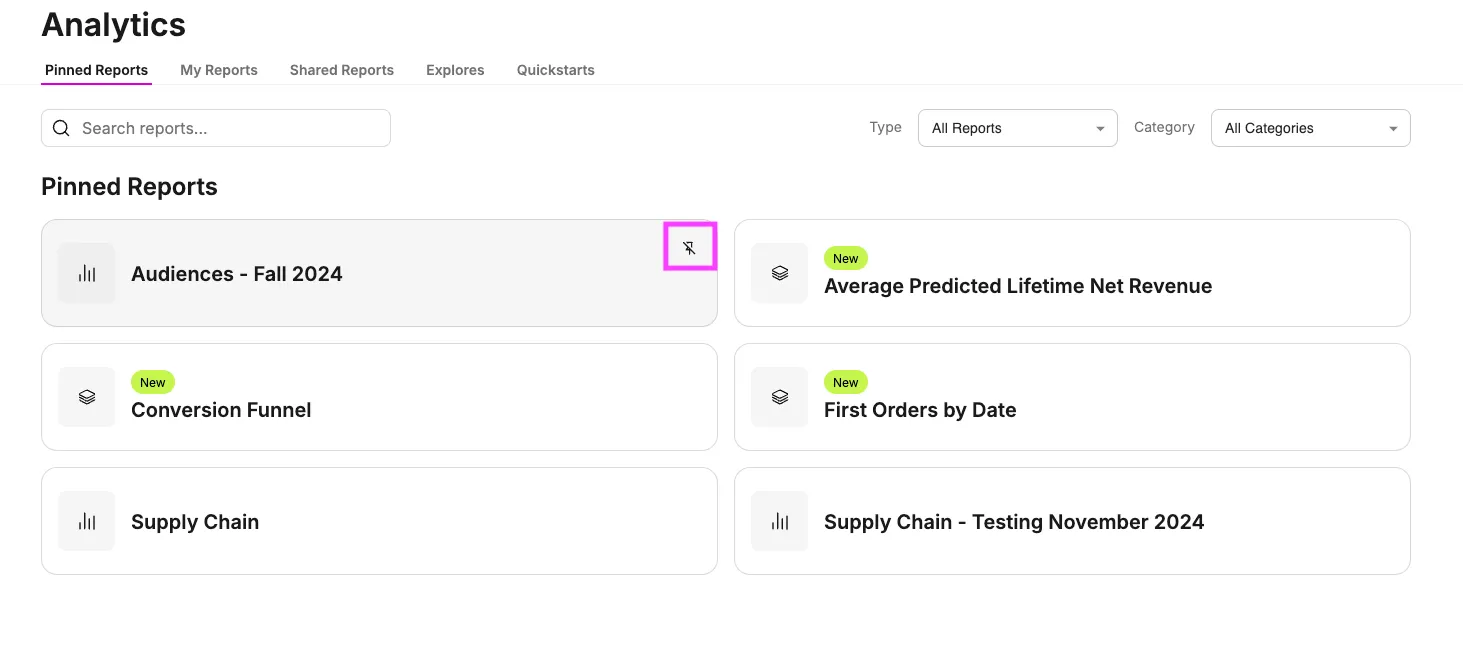
Task: Click the chart icon on Supply Chain - Testing November 2024
Action: 780,521
